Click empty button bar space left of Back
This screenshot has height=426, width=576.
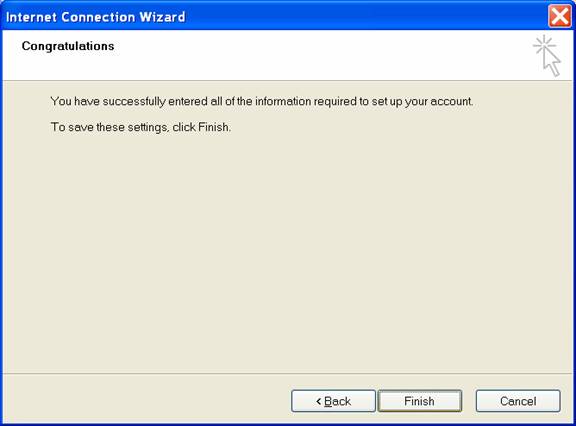click(147, 400)
